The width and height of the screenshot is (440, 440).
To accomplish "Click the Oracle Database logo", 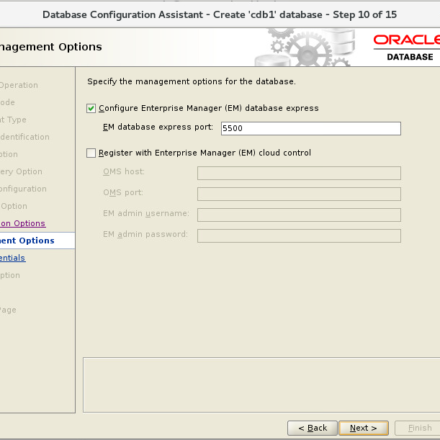I will pyautogui.click(x=407, y=48).
